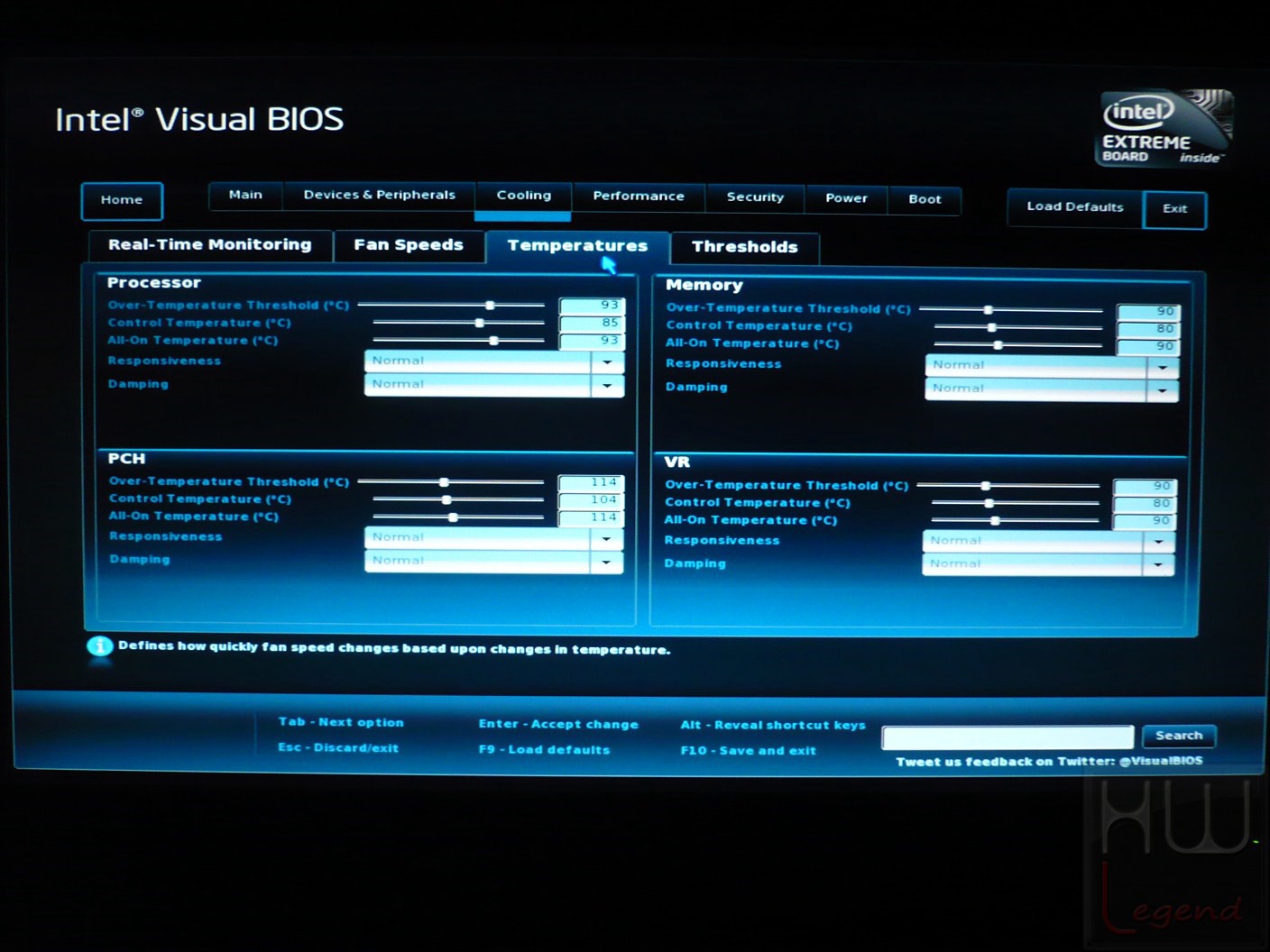Click Processor Control Temperature value 85
Image resolution: width=1270 pixels, height=952 pixels.
(x=592, y=323)
